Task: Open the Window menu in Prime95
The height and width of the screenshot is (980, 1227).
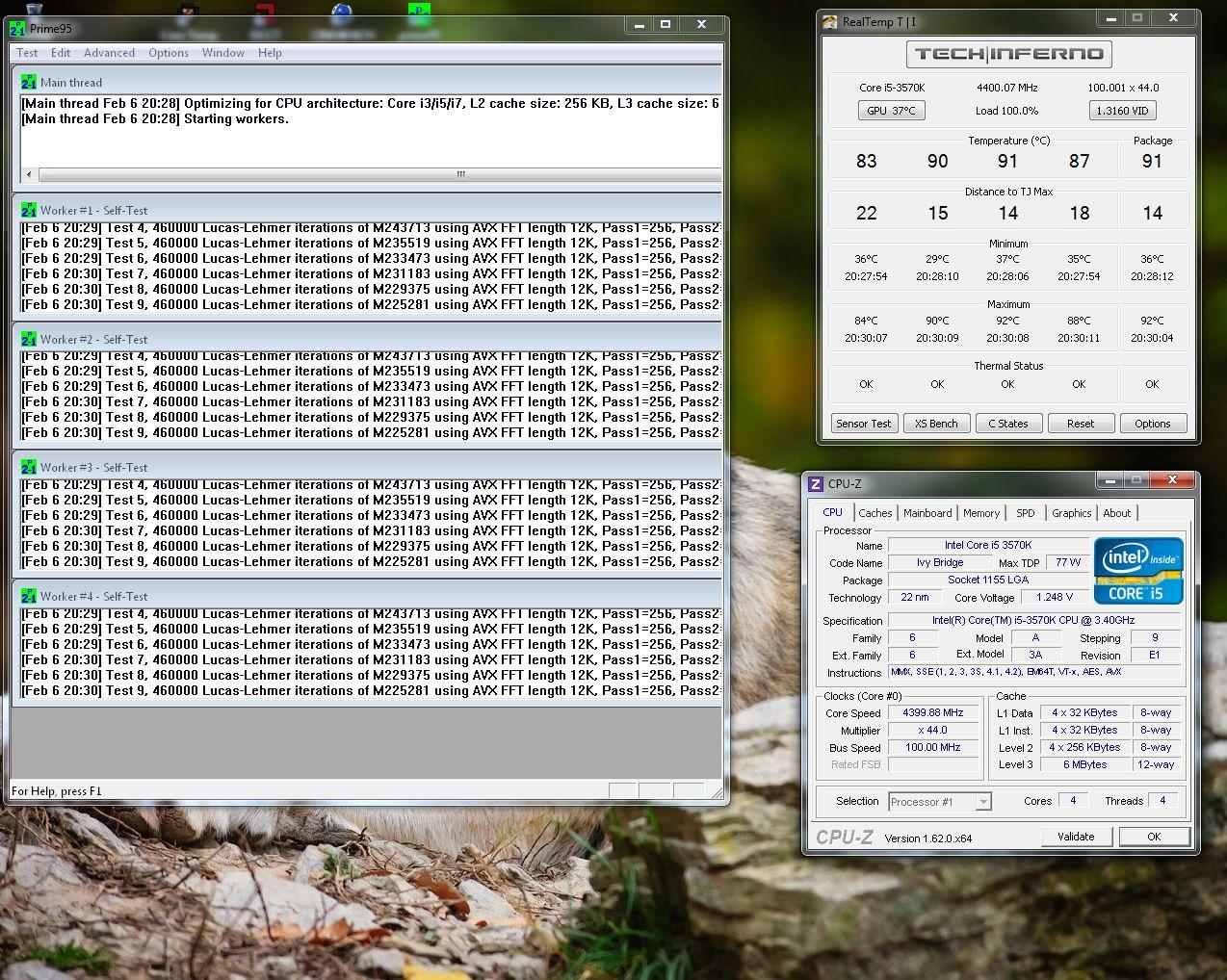Action: 222,53
